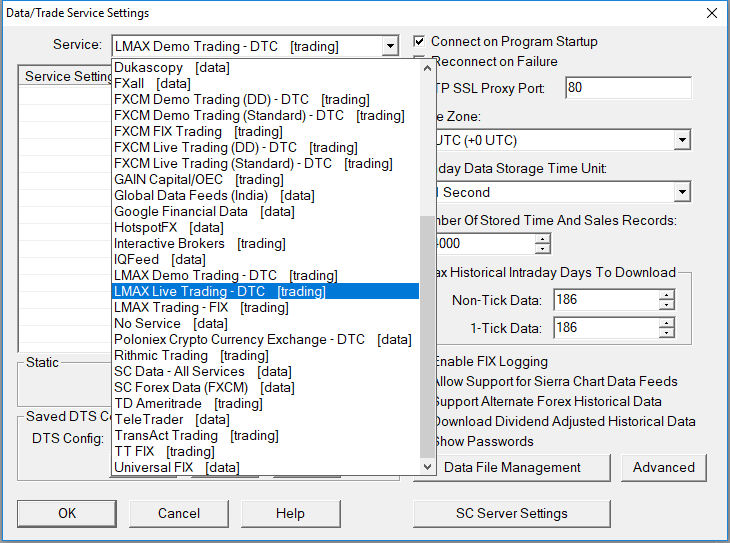The image size is (730, 543).
Task: Open SC Server Settings
Action: [x=512, y=513]
